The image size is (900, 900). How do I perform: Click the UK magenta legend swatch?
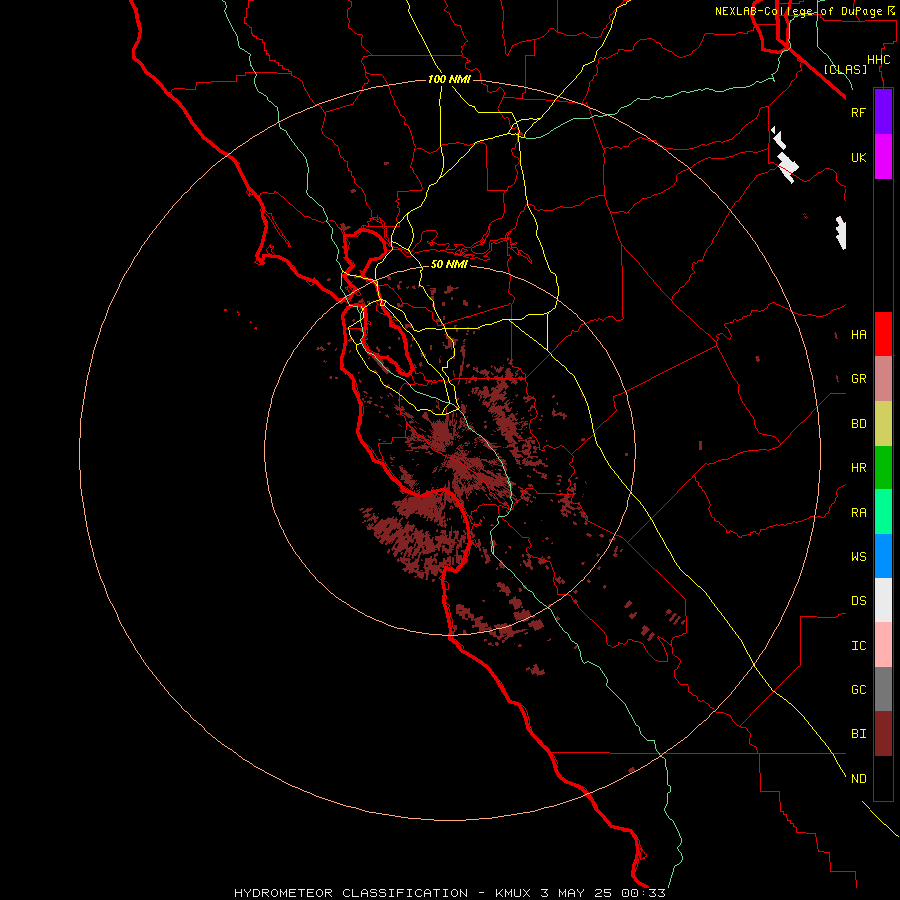pos(883,157)
